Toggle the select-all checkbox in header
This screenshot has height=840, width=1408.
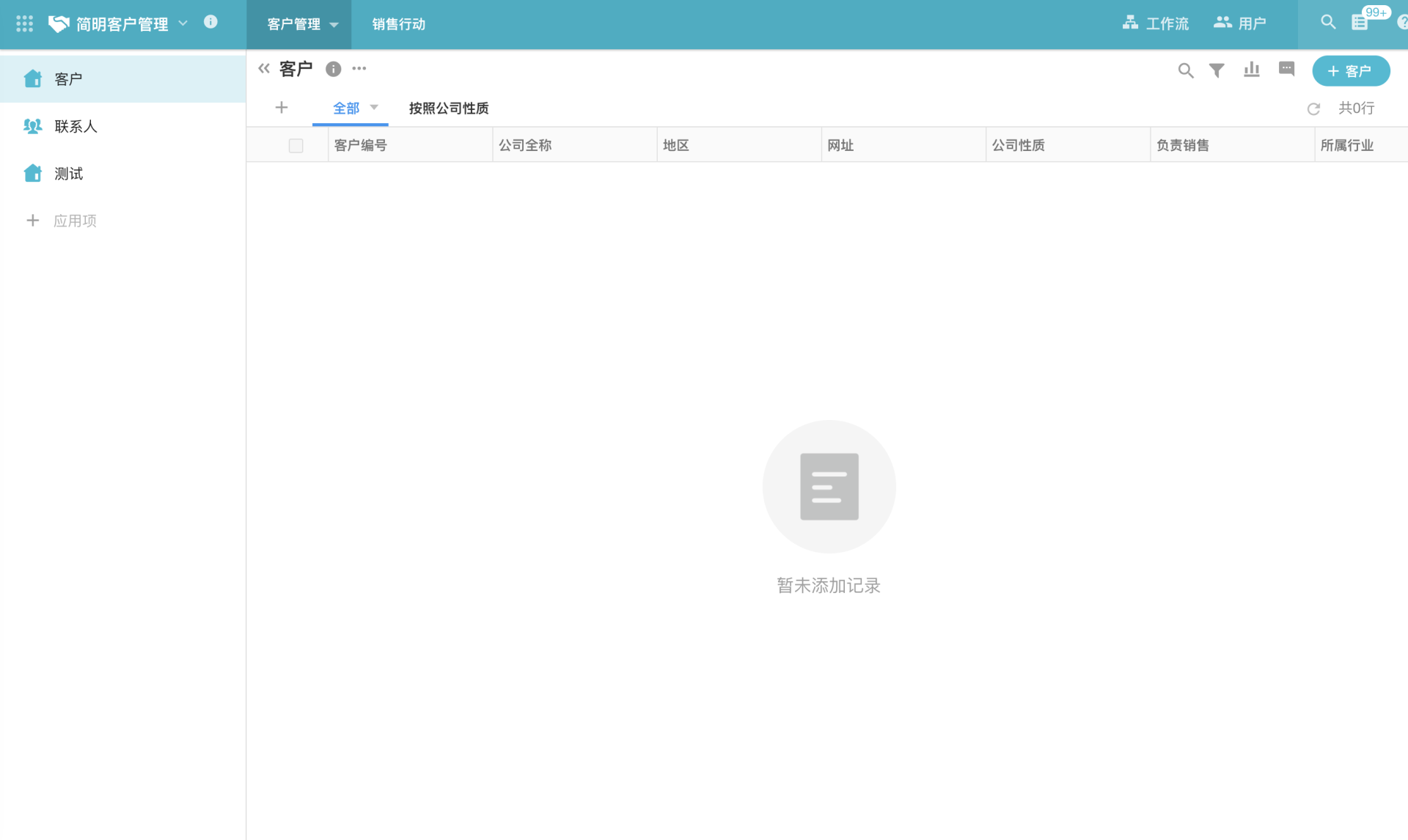(296, 145)
